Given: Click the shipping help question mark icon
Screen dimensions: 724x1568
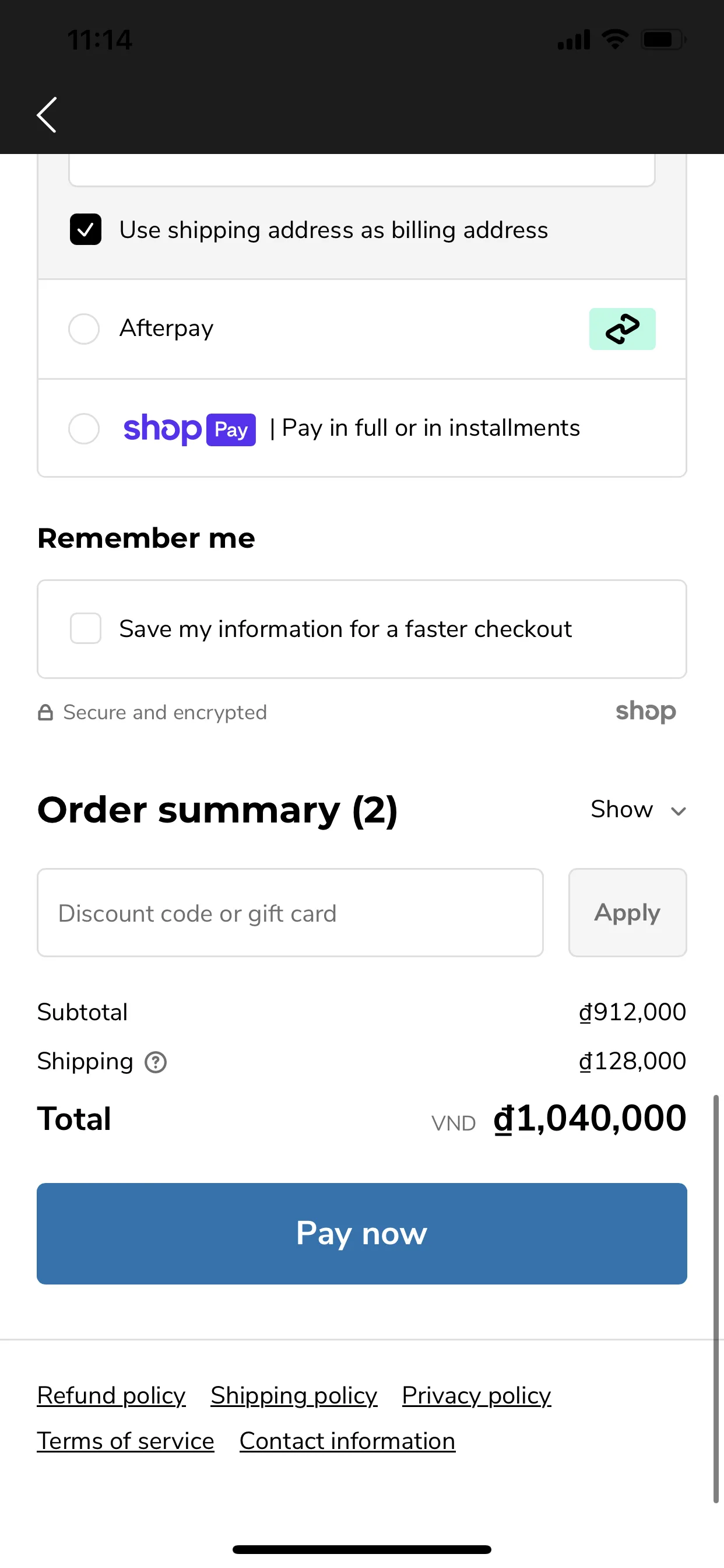Looking at the screenshot, I should click(x=156, y=1062).
